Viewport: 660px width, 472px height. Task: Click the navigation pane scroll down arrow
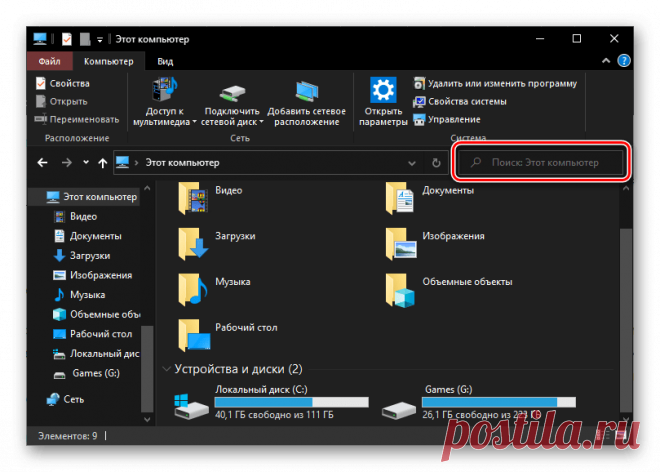click(x=147, y=419)
